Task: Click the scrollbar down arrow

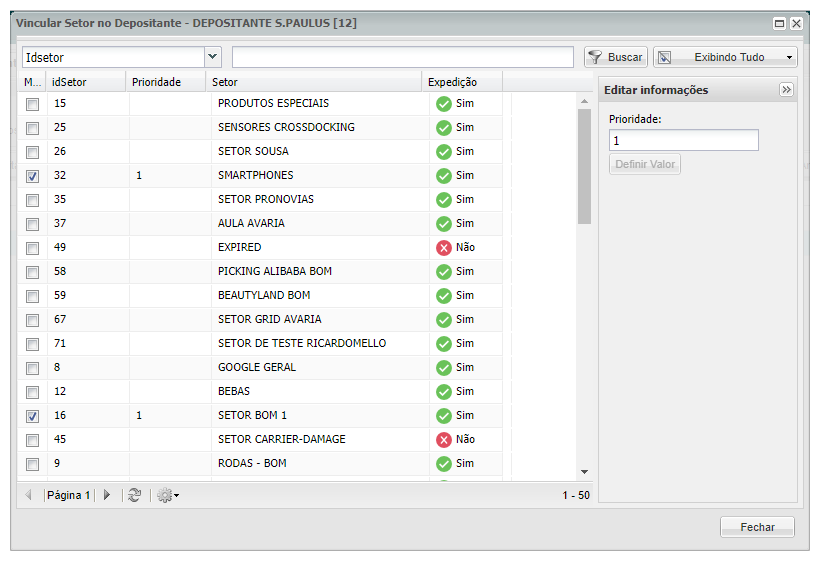Action: (584, 472)
